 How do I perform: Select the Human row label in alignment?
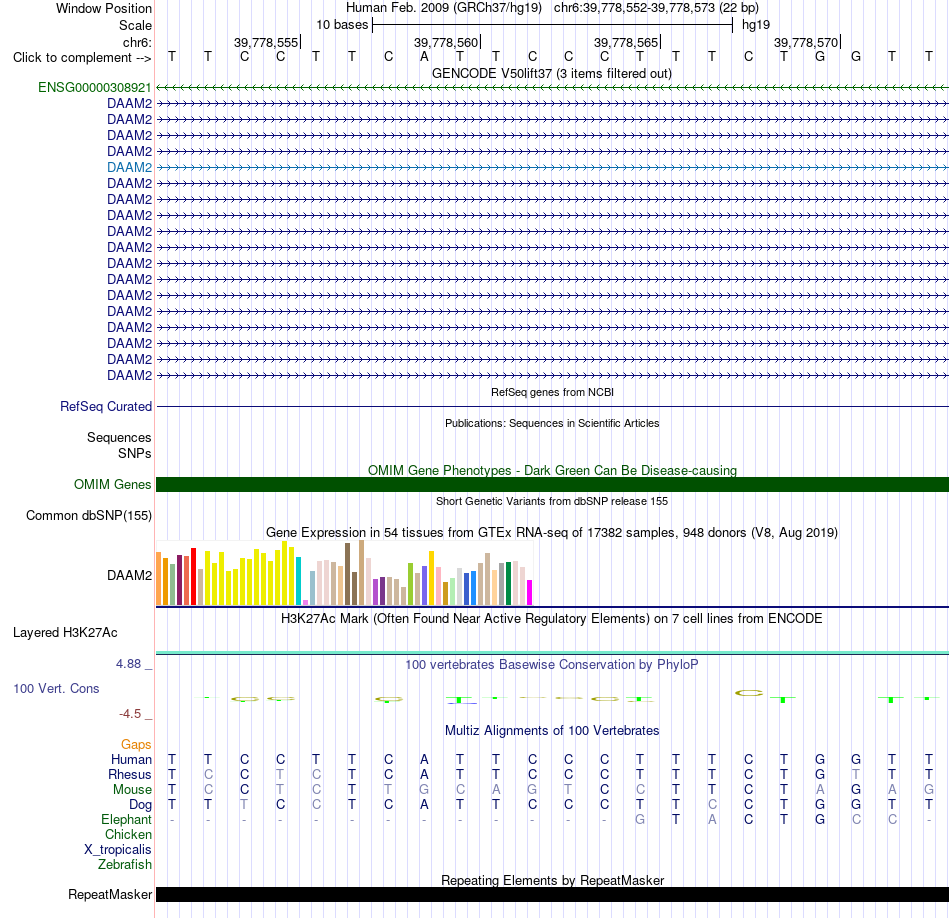pos(131,759)
